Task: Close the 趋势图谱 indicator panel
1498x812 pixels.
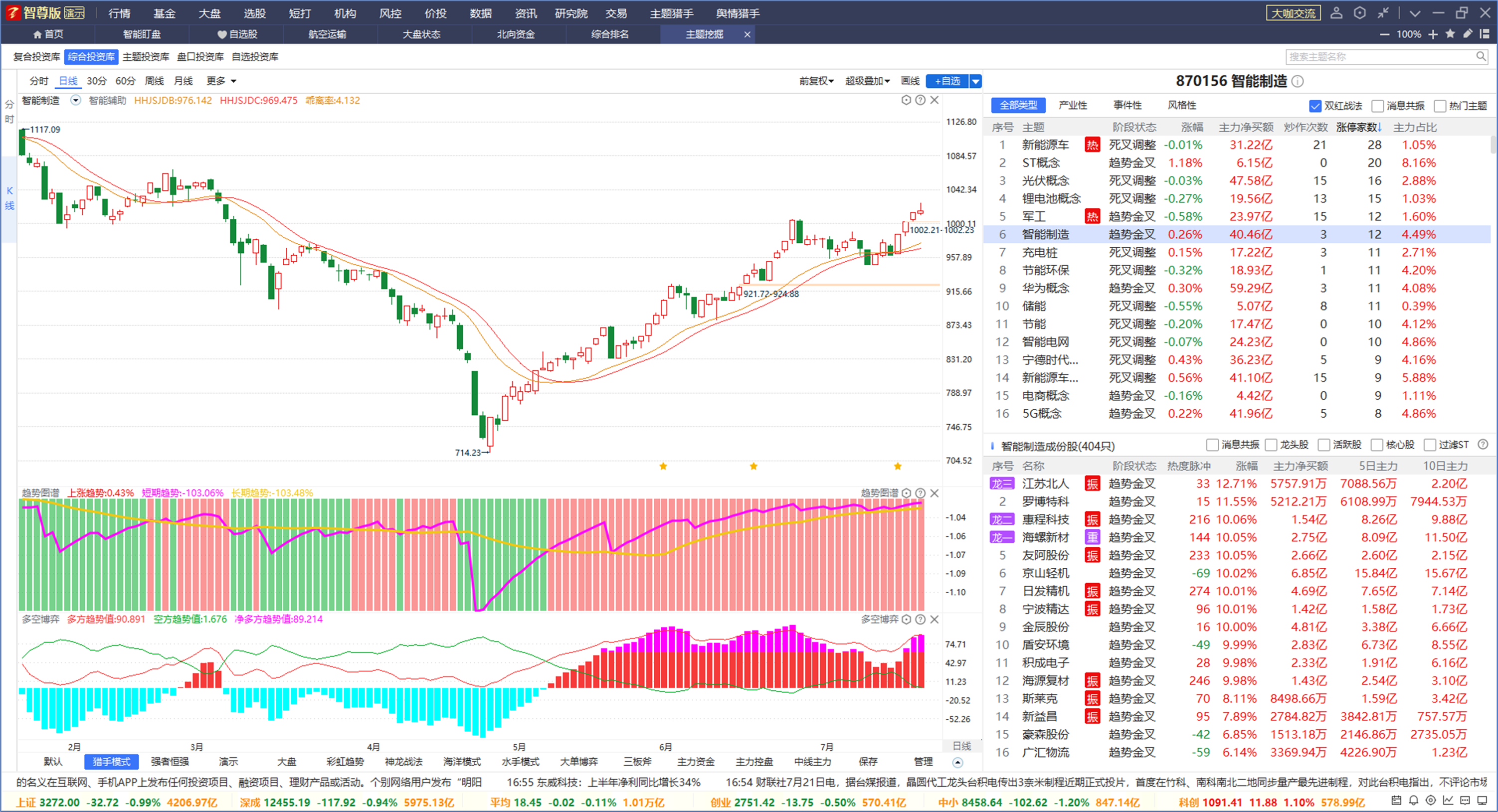Action: point(935,493)
